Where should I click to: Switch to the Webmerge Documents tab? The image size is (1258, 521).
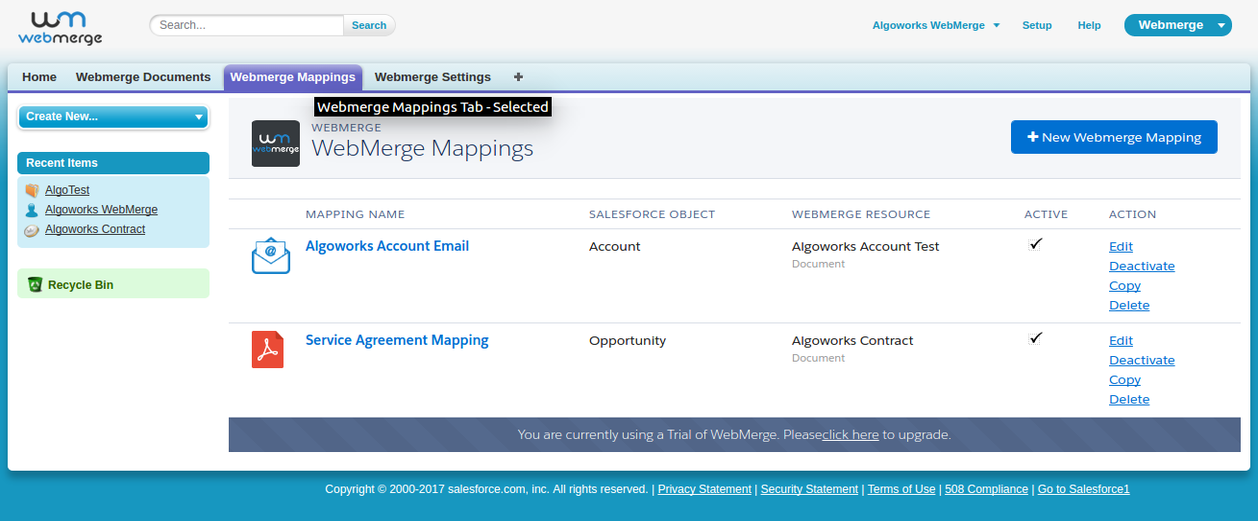(x=143, y=77)
